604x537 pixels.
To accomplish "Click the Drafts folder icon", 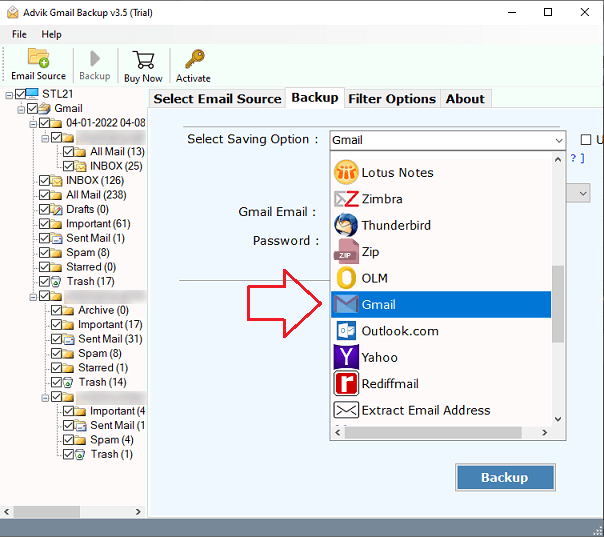I will point(56,209).
